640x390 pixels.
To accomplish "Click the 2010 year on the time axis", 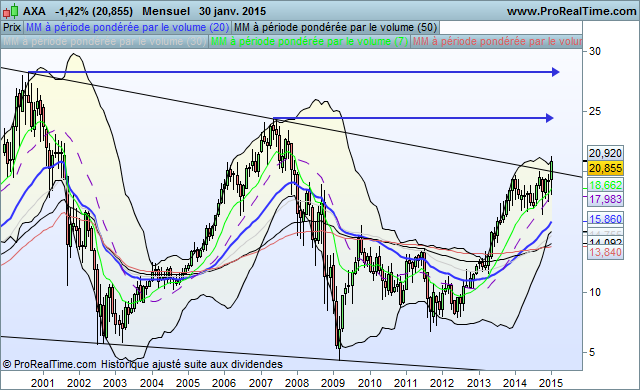I will (370, 383).
